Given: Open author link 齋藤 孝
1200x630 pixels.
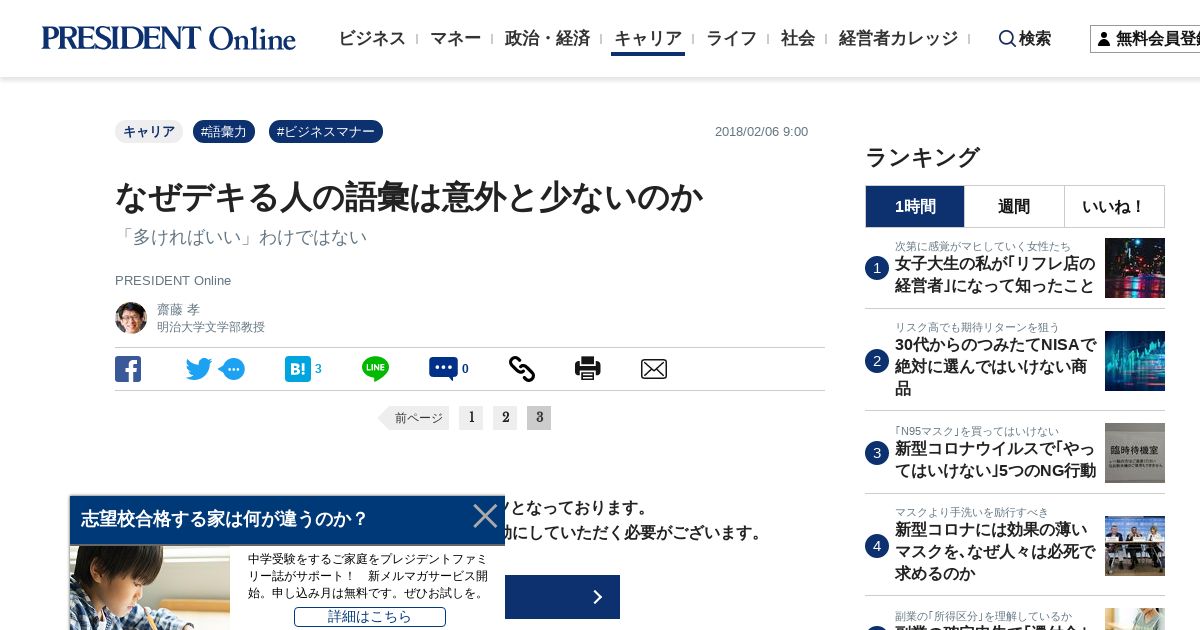Looking at the screenshot, I should [178, 310].
